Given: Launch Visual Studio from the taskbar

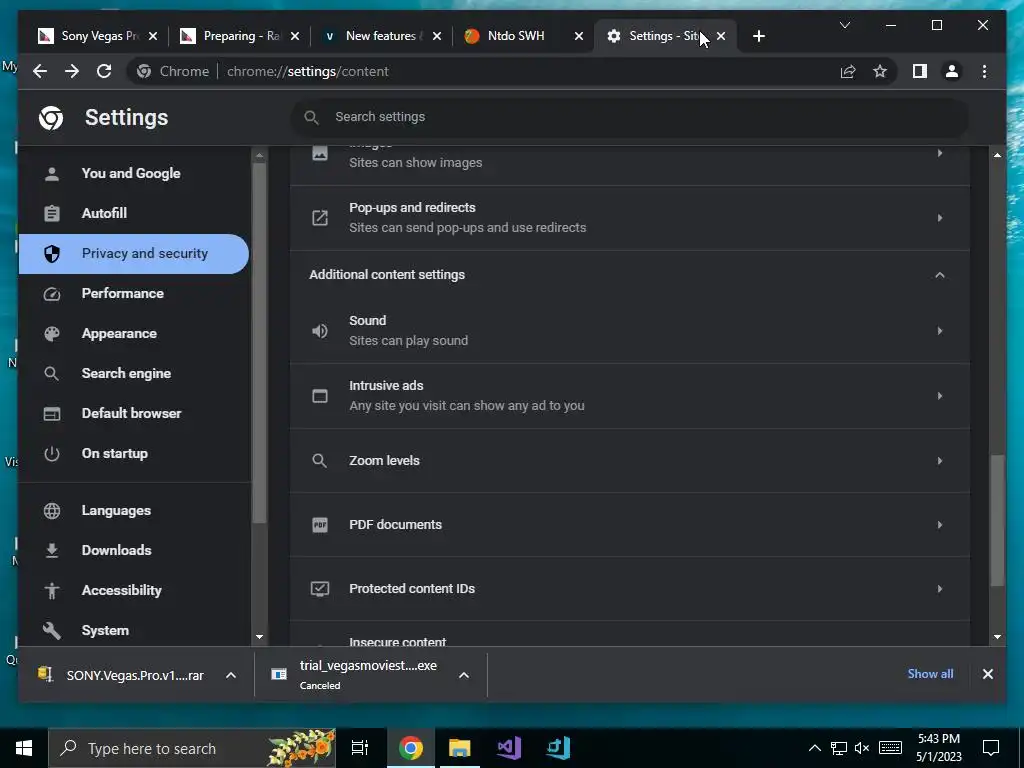Looking at the screenshot, I should 509,748.
